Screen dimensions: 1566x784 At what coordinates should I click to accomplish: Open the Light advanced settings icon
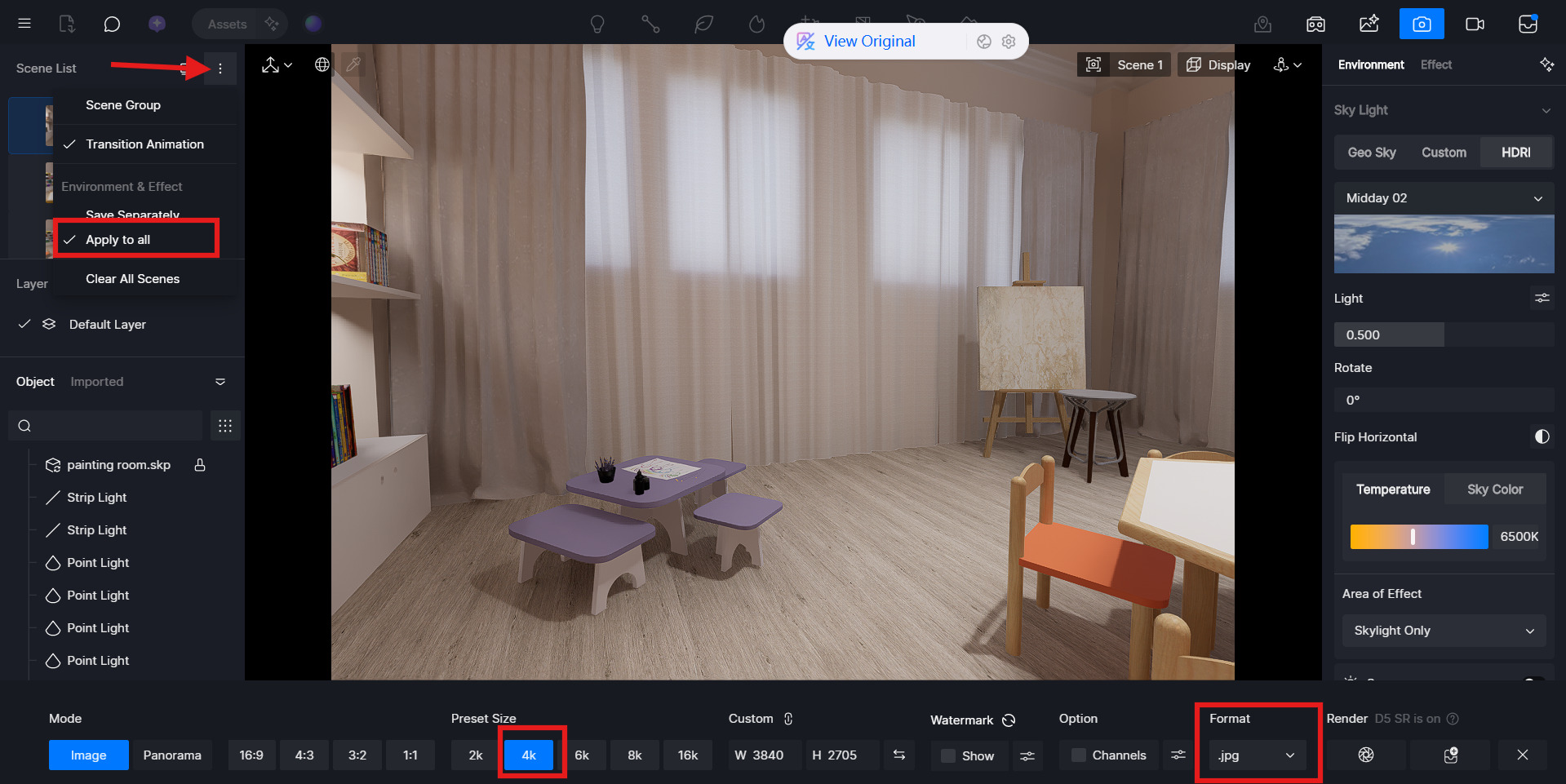[x=1542, y=299]
